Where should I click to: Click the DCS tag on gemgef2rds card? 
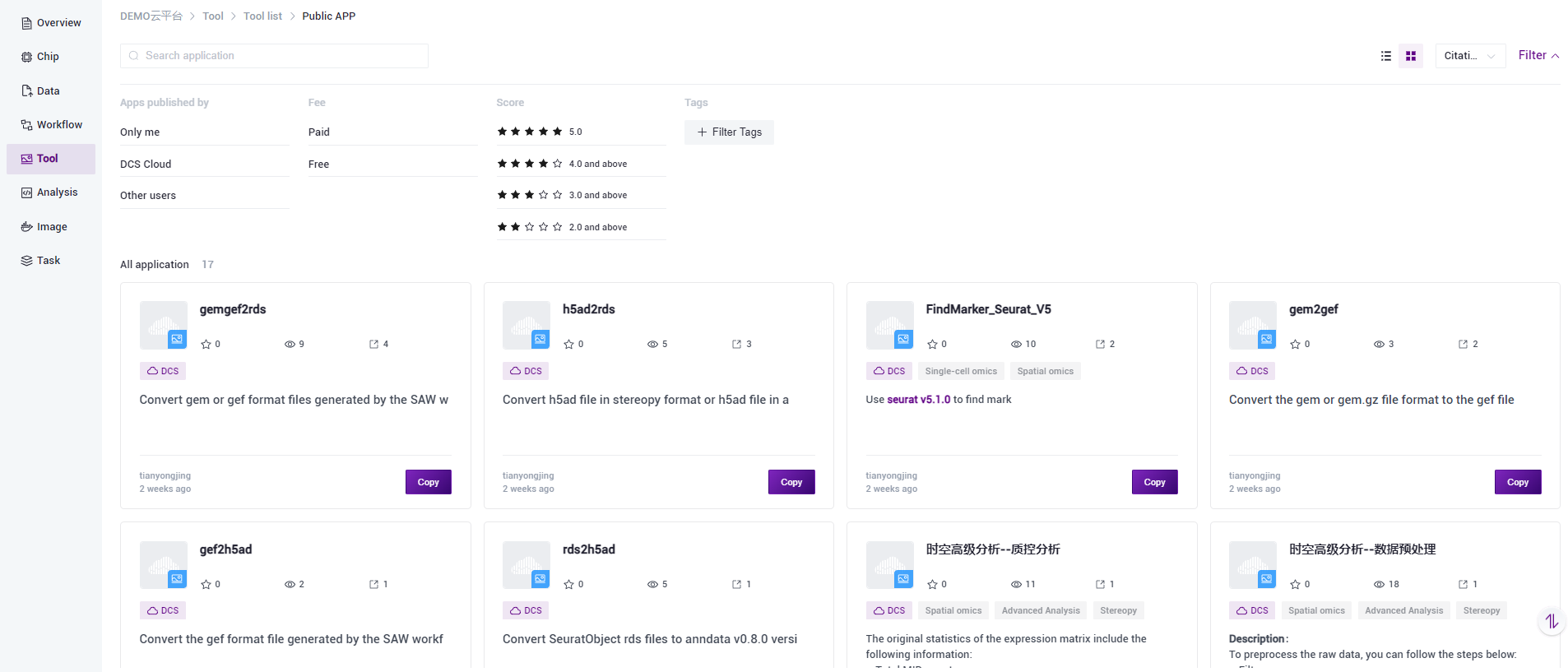click(x=163, y=371)
